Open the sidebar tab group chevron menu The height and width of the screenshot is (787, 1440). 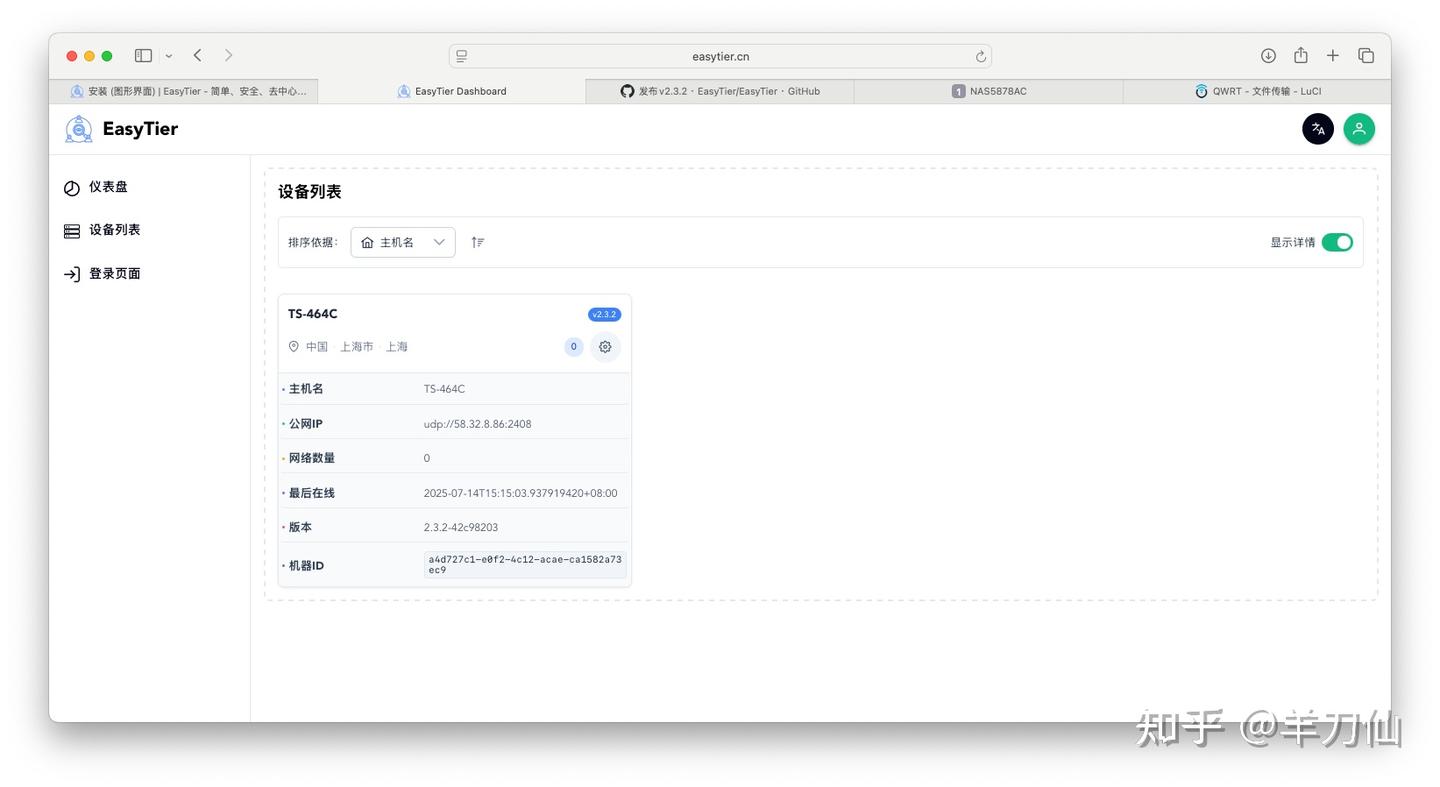tap(169, 56)
